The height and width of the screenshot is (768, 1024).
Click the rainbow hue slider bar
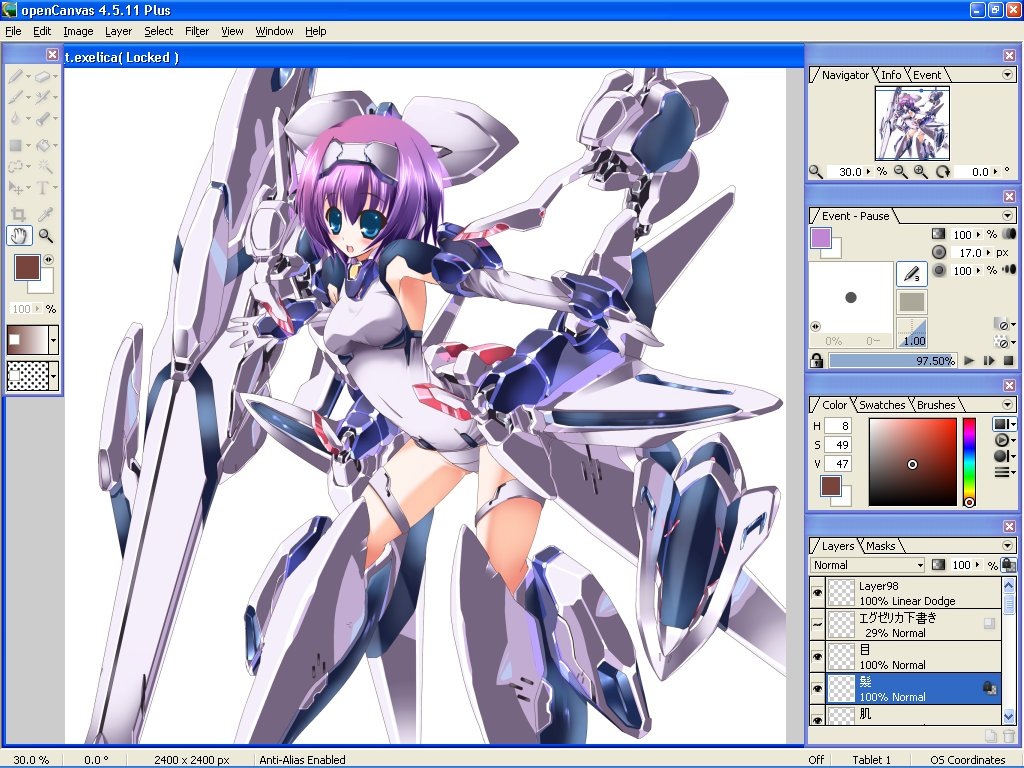click(969, 462)
